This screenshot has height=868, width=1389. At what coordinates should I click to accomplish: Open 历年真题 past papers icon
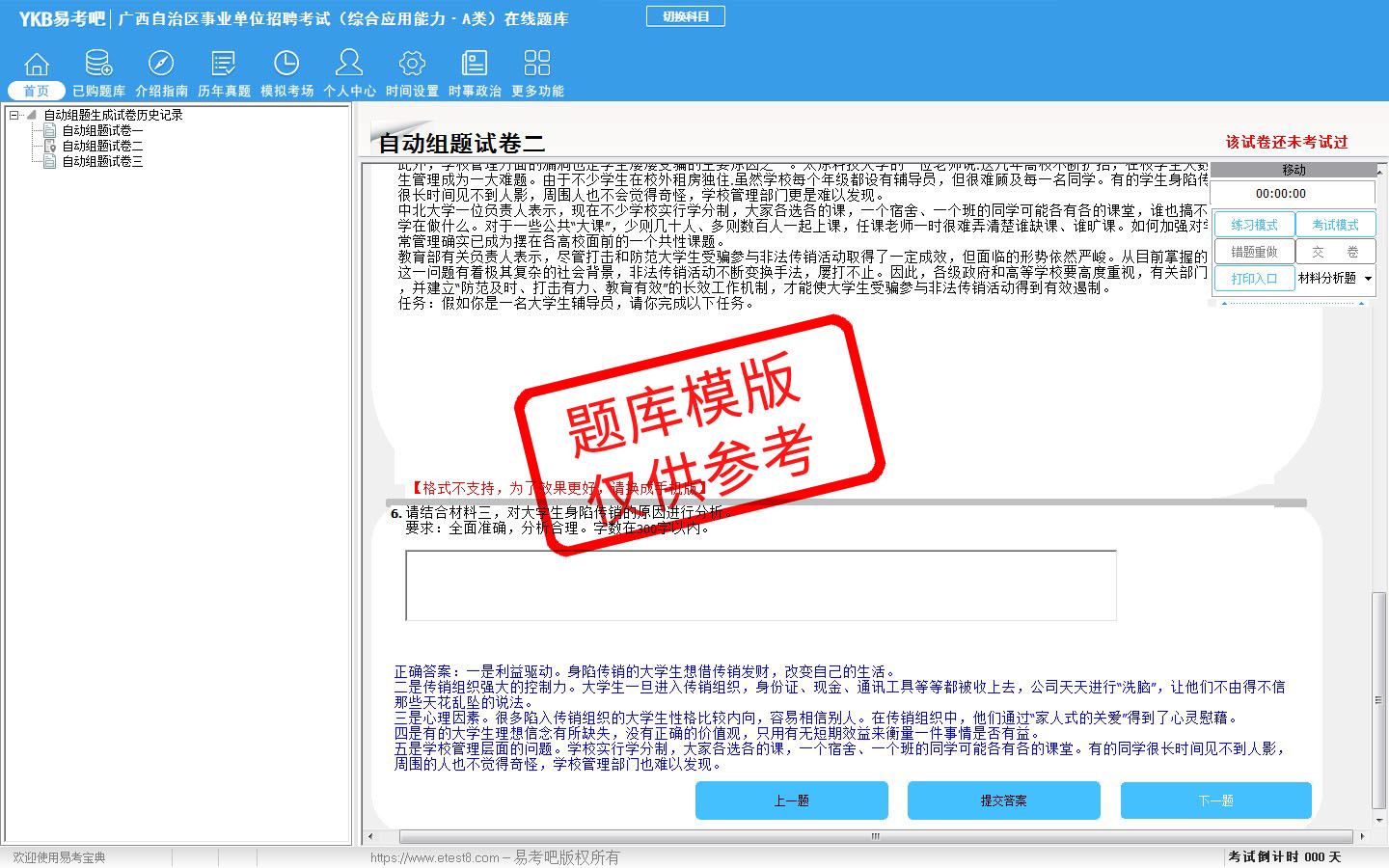tap(224, 64)
